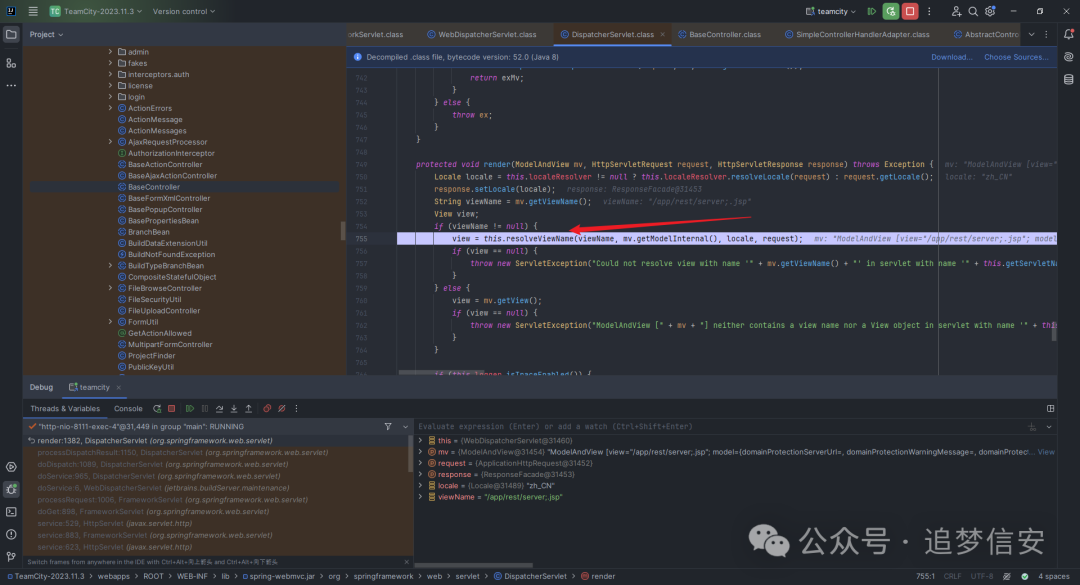This screenshot has width=1080, height=585.
Task: Open the Console tab in debugger
Action: (128, 408)
